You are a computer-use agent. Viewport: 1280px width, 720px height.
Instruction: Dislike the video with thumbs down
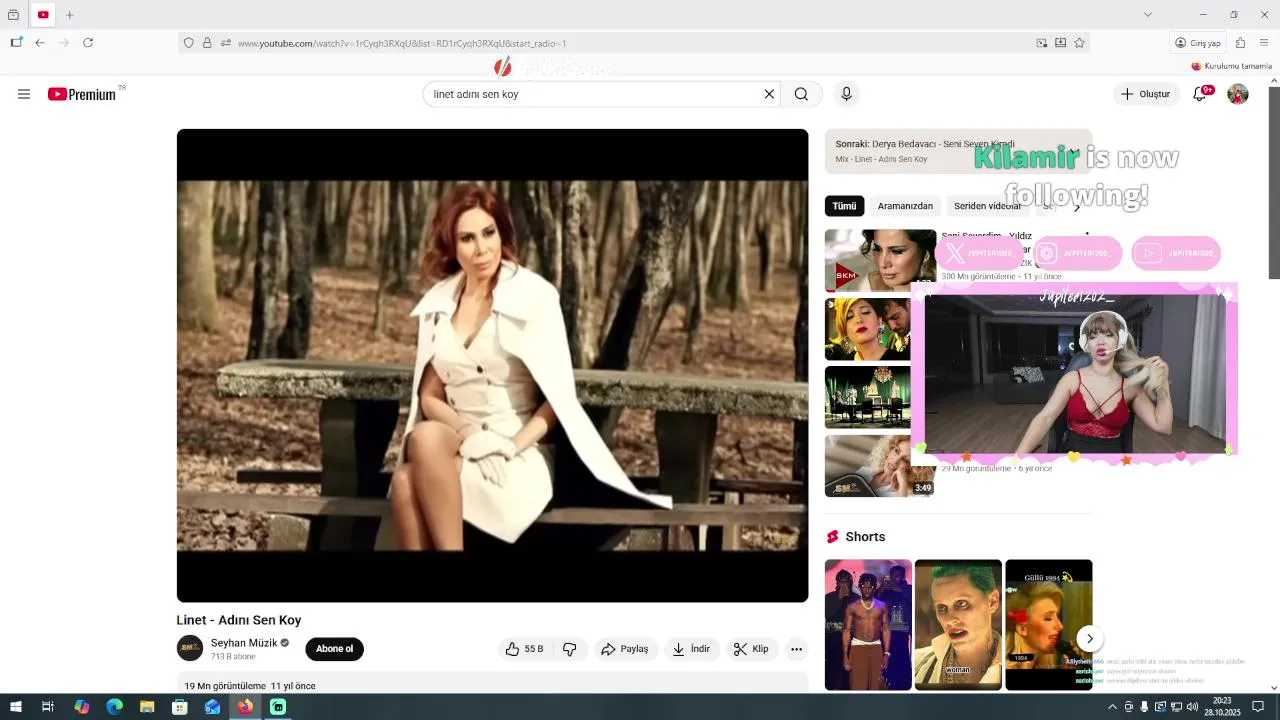click(569, 649)
